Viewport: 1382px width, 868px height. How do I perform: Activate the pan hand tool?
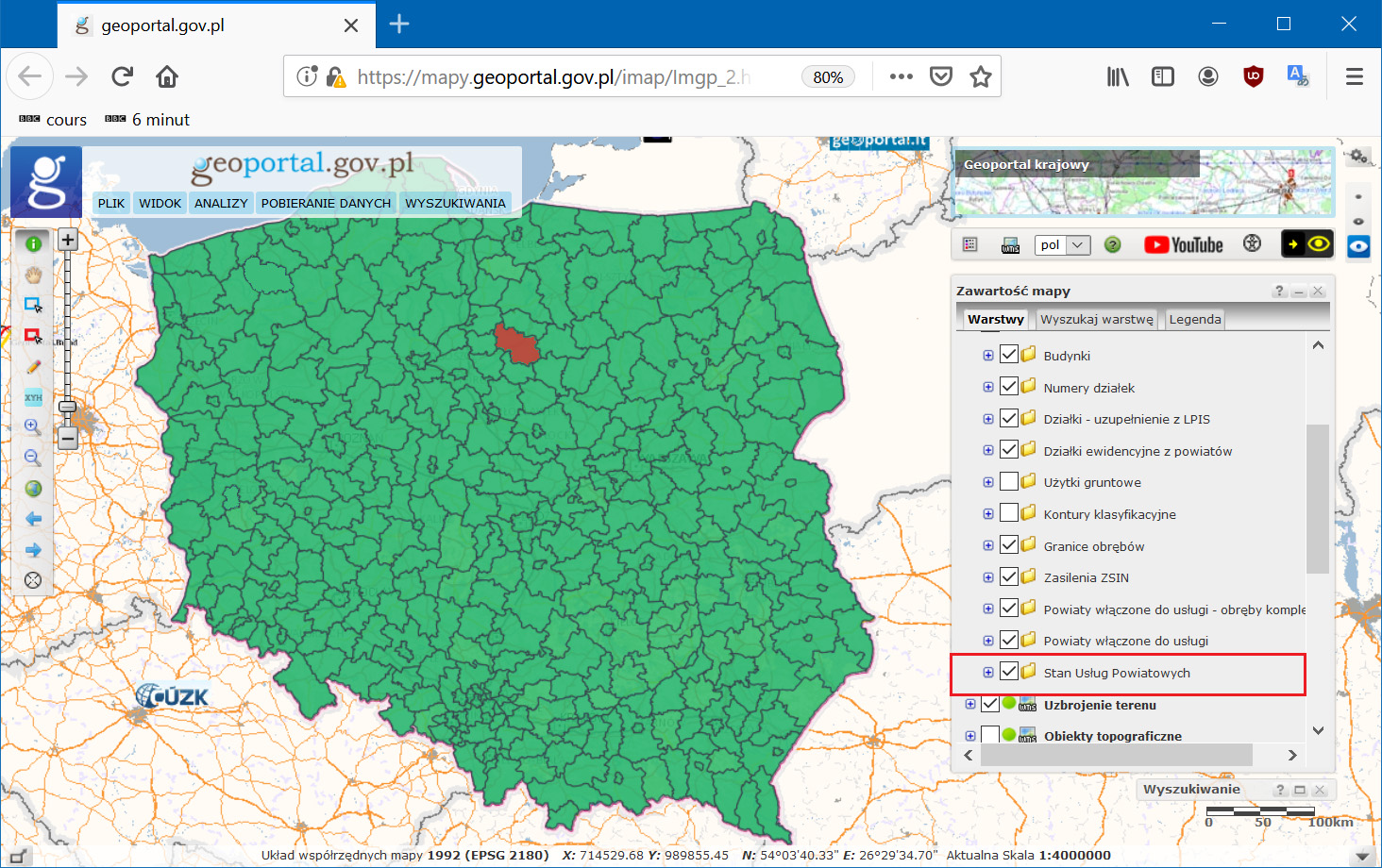(32, 274)
